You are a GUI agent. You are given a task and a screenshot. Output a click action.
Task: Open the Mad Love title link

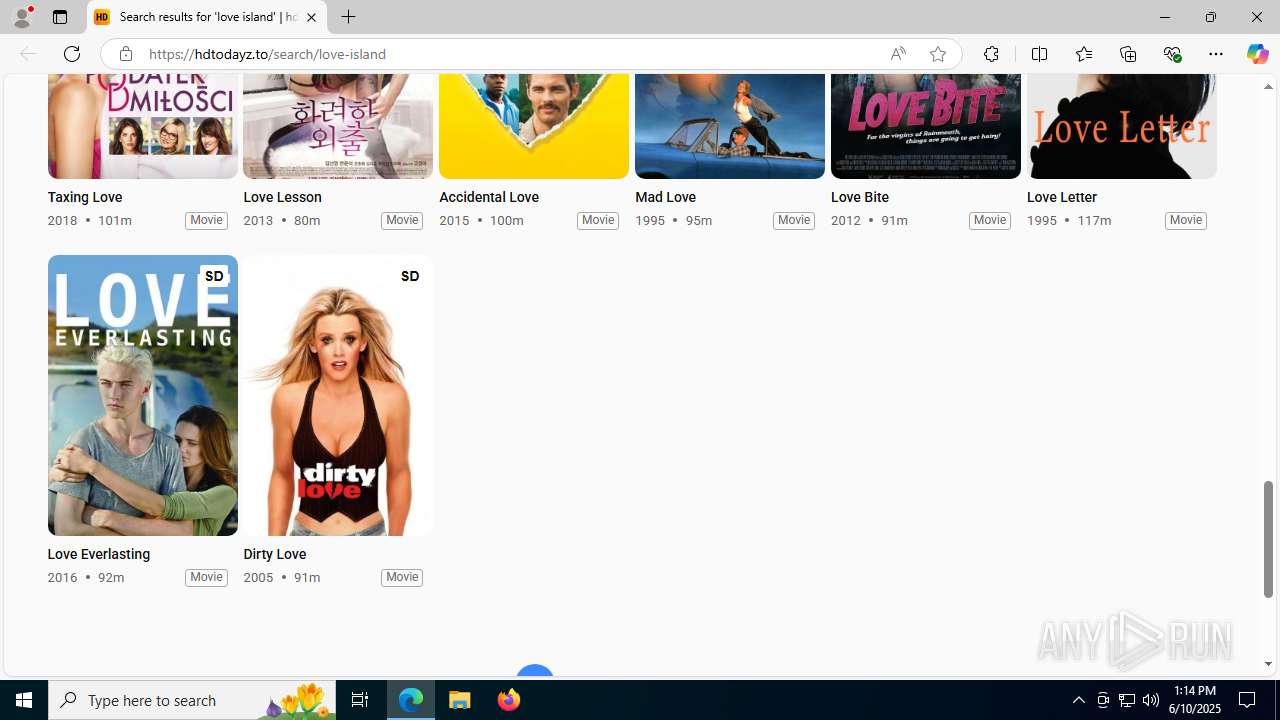pyautogui.click(x=665, y=198)
